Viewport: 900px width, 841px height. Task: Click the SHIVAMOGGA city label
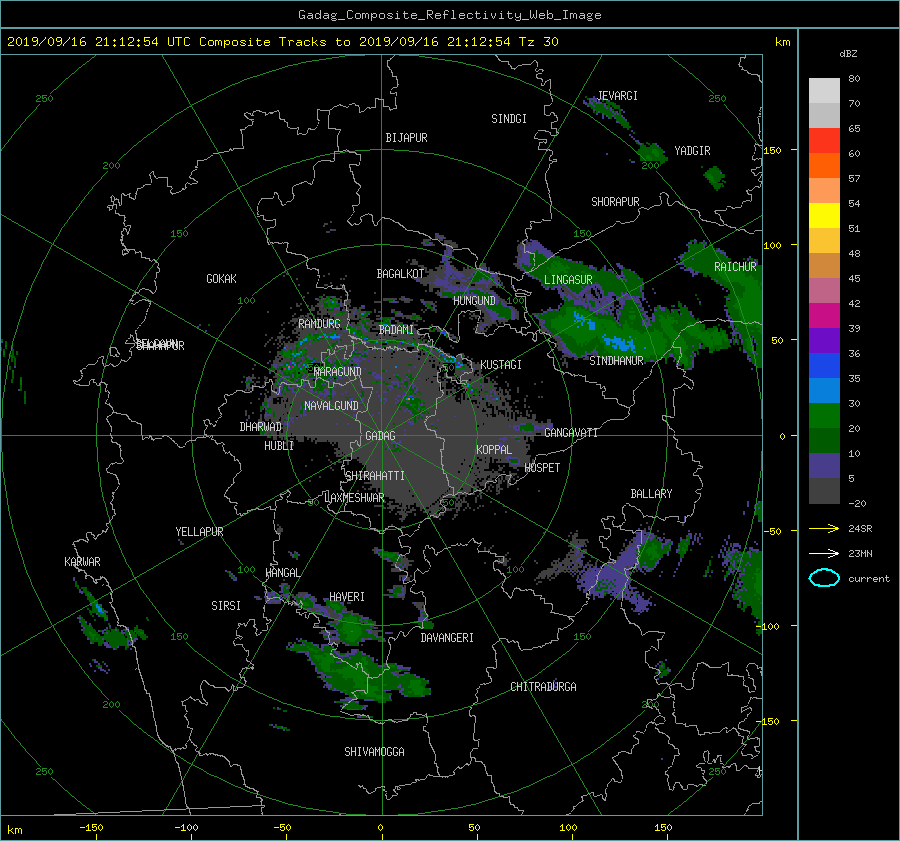tap(374, 751)
